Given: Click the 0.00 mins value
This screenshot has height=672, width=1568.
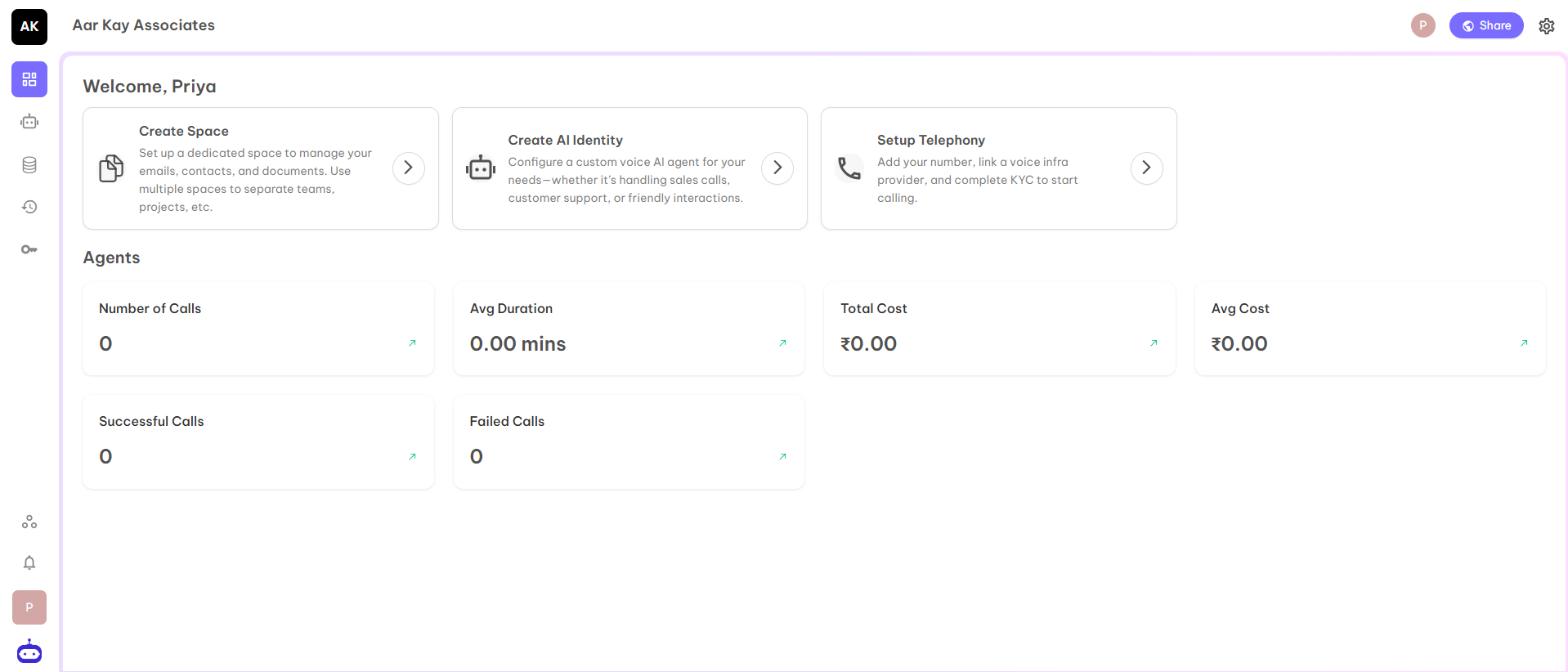Looking at the screenshot, I should (517, 343).
